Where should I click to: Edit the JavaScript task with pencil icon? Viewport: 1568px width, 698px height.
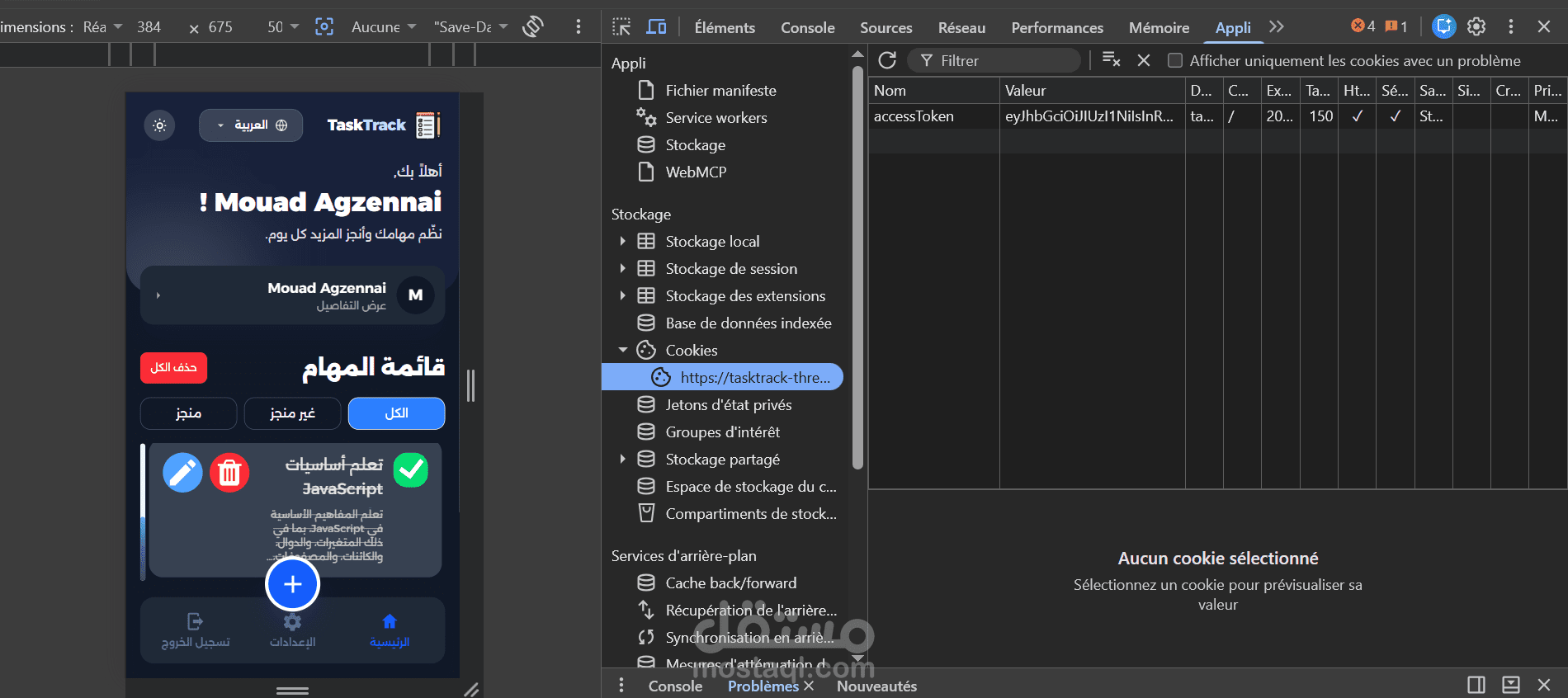click(182, 473)
